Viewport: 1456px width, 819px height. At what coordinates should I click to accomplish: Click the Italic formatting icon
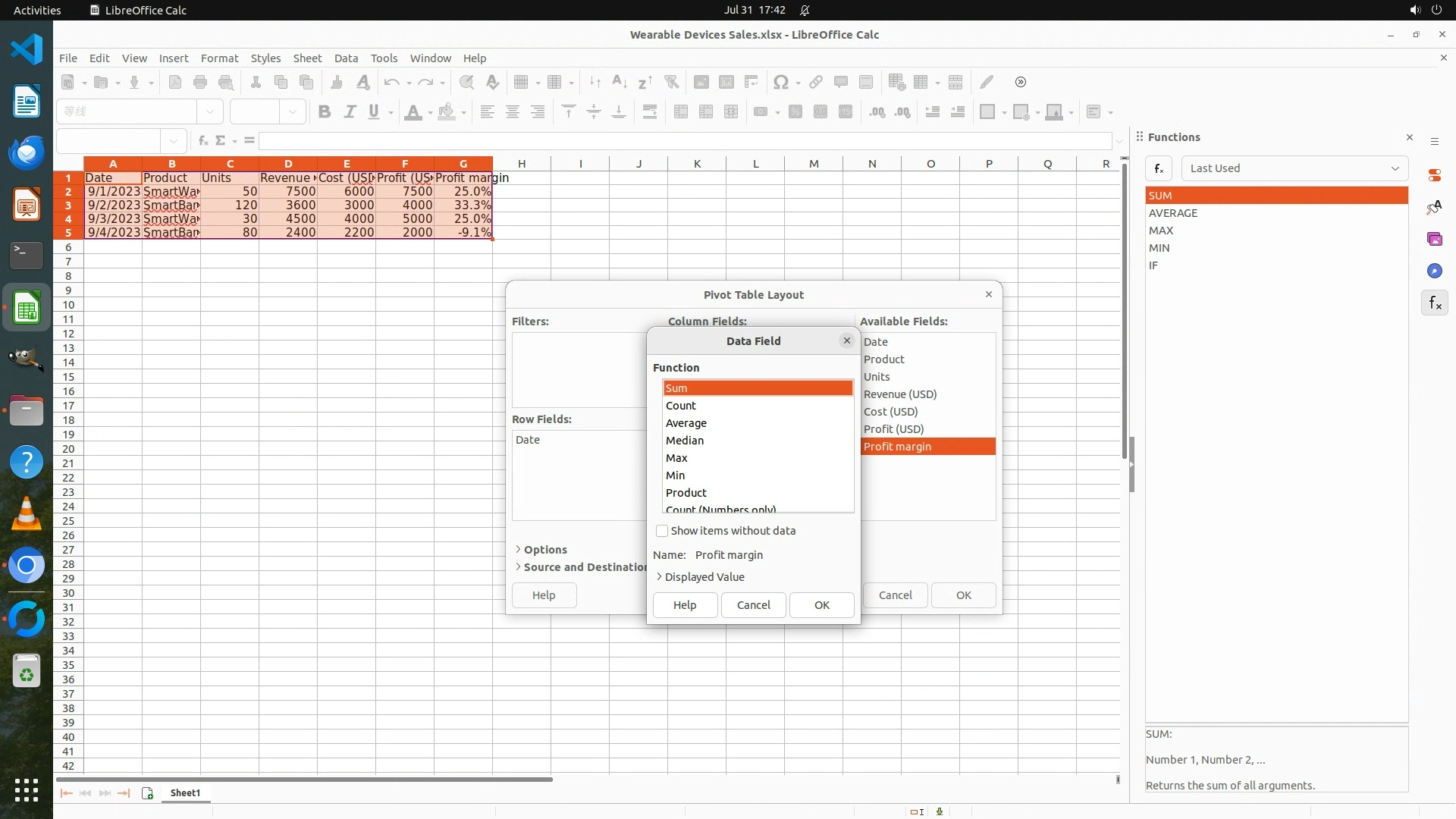tap(350, 112)
